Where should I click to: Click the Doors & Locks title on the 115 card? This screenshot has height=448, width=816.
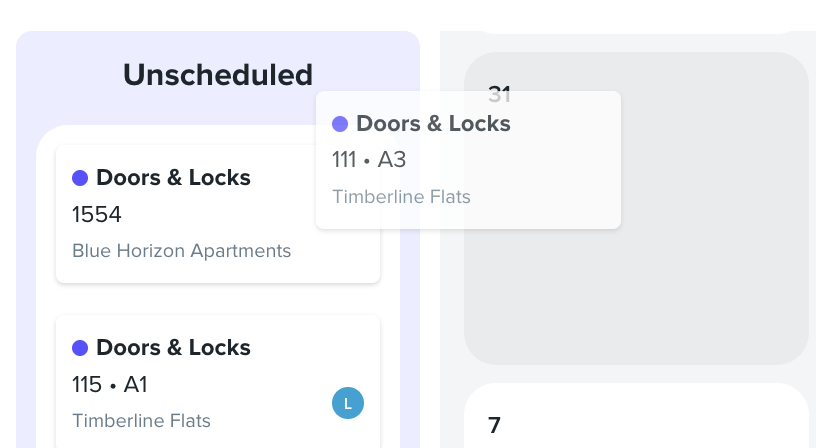coord(173,348)
